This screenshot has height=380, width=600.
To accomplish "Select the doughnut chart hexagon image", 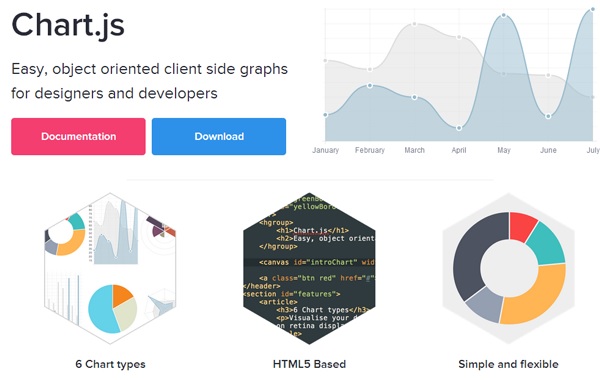I will click(509, 269).
